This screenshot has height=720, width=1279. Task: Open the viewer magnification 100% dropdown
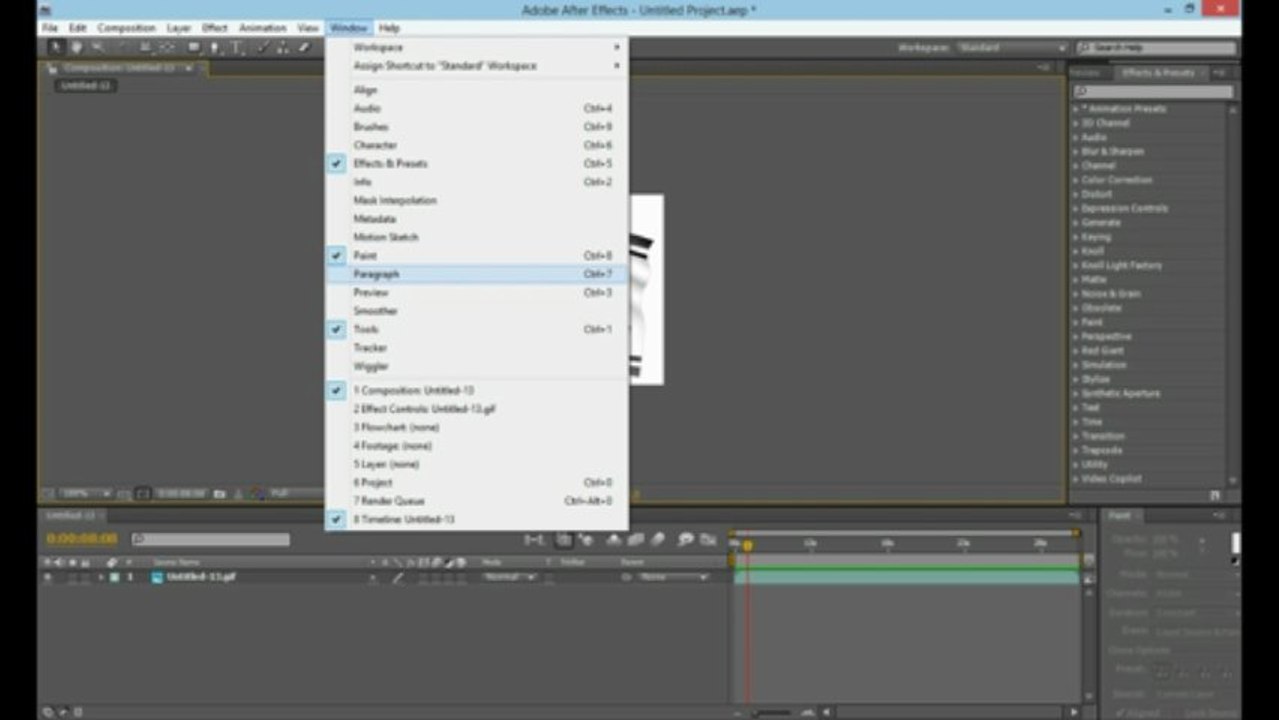click(x=84, y=493)
